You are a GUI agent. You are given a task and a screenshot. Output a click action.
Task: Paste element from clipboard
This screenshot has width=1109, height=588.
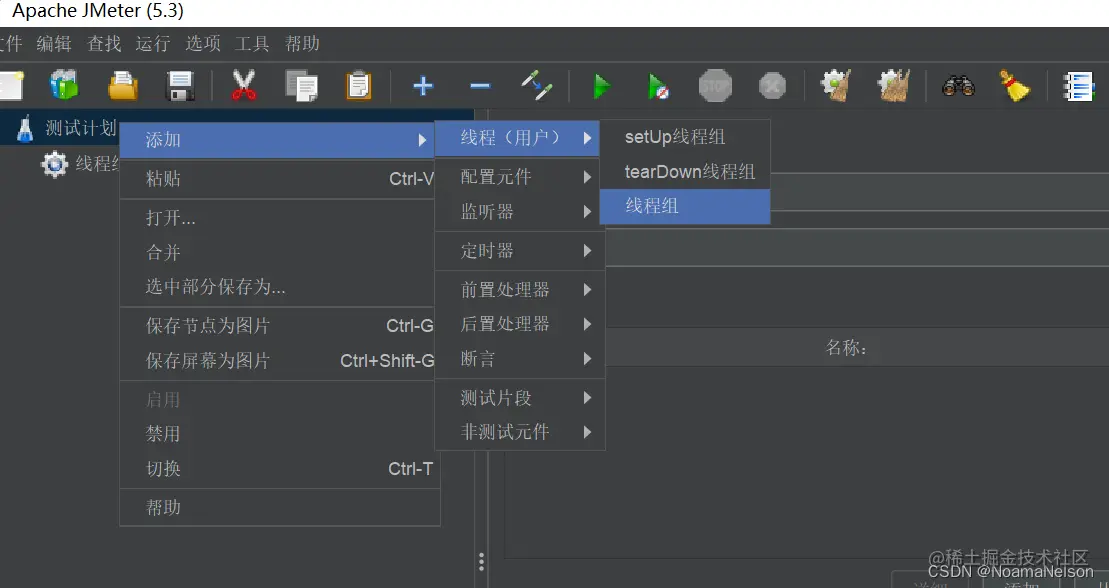(x=359, y=86)
